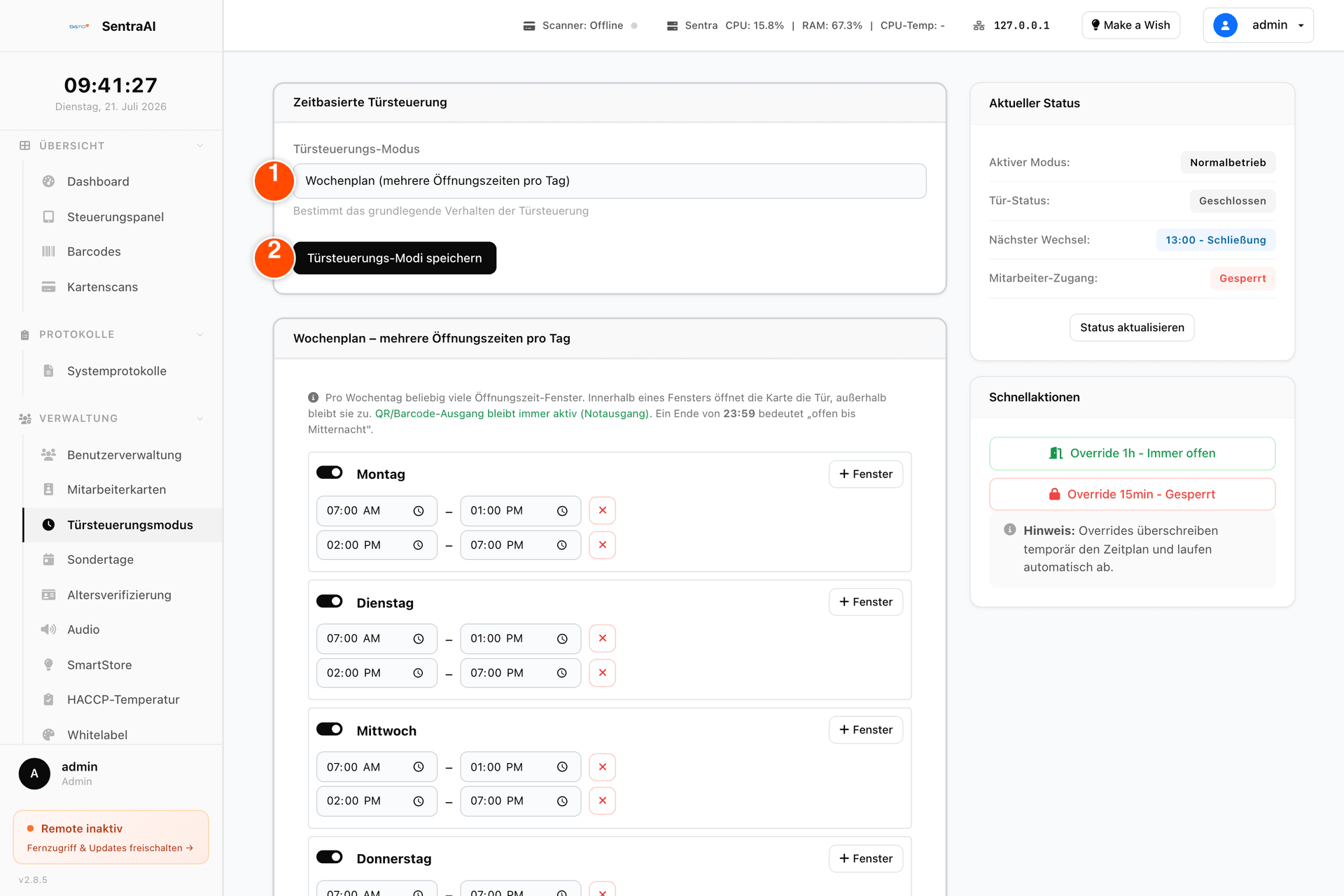This screenshot has width=1344, height=896.
Task: Click Dienstag 02:00 PM start time field
Action: [377, 673]
